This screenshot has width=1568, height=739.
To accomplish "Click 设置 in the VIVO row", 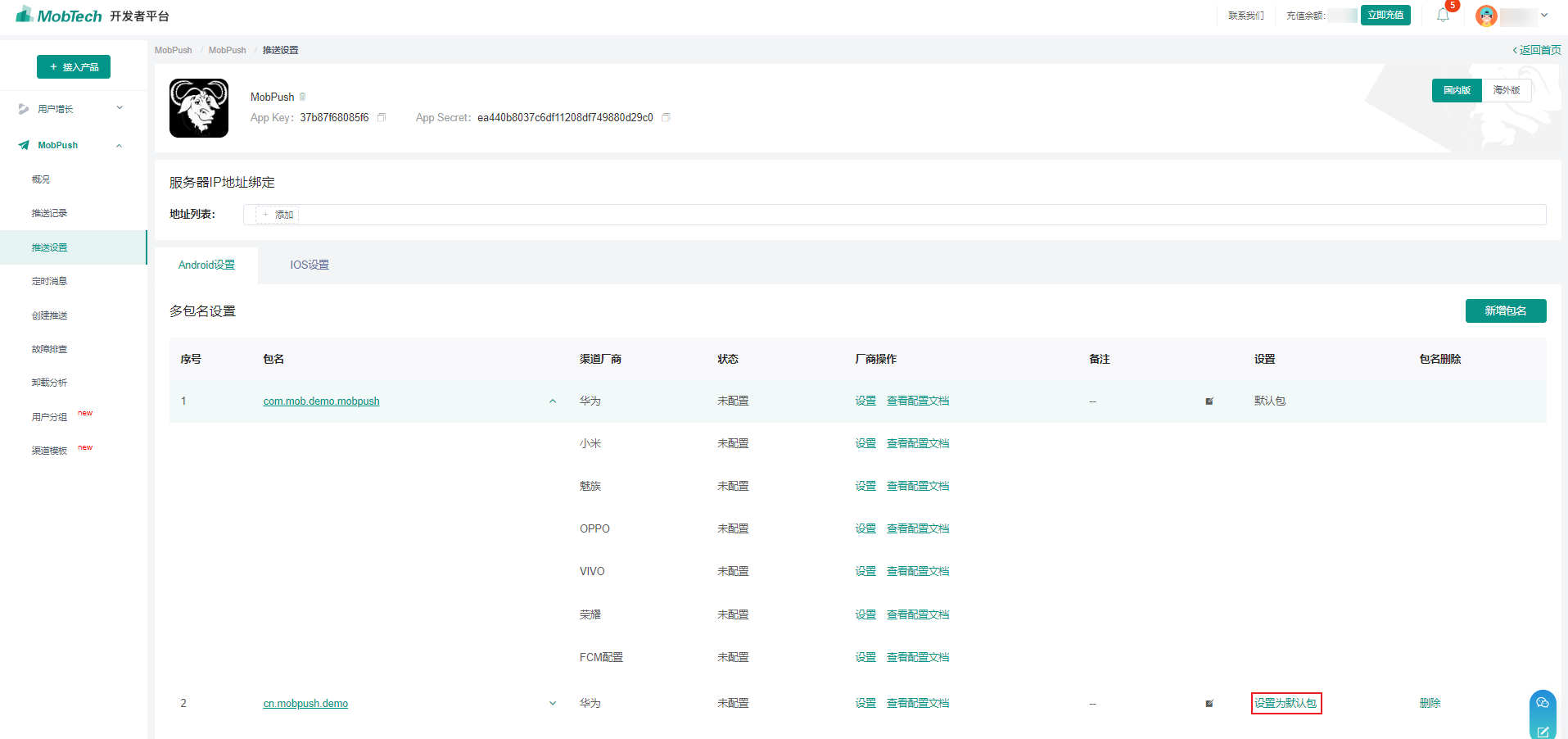I will pyautogui.click(x=865, y=572).
